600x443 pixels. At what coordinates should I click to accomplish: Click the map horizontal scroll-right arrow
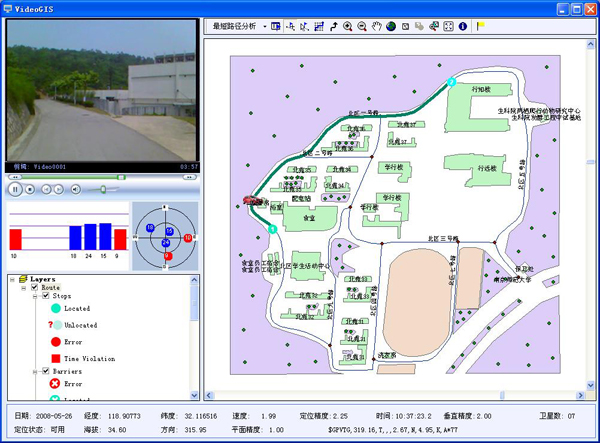pos(580,395)
